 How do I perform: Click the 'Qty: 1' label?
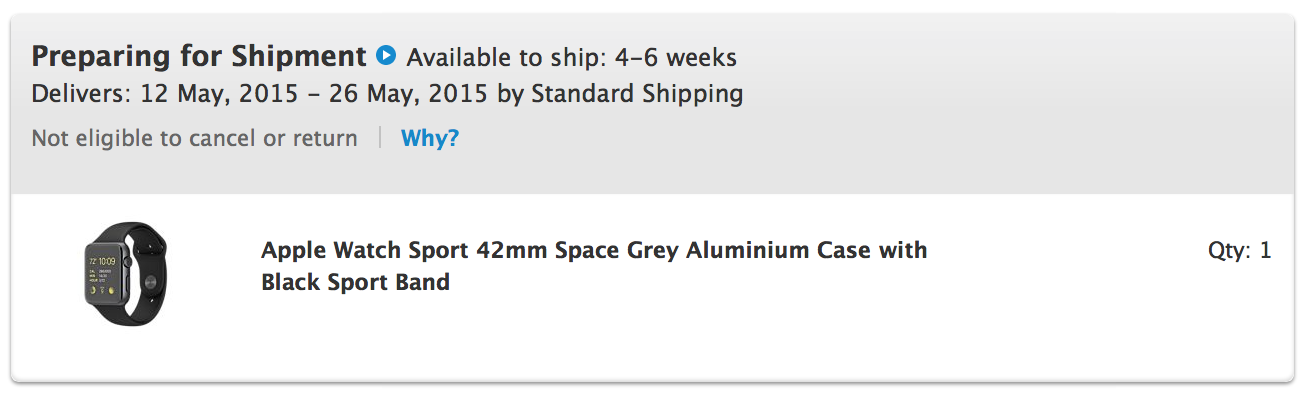click(x=1239, y=250)
